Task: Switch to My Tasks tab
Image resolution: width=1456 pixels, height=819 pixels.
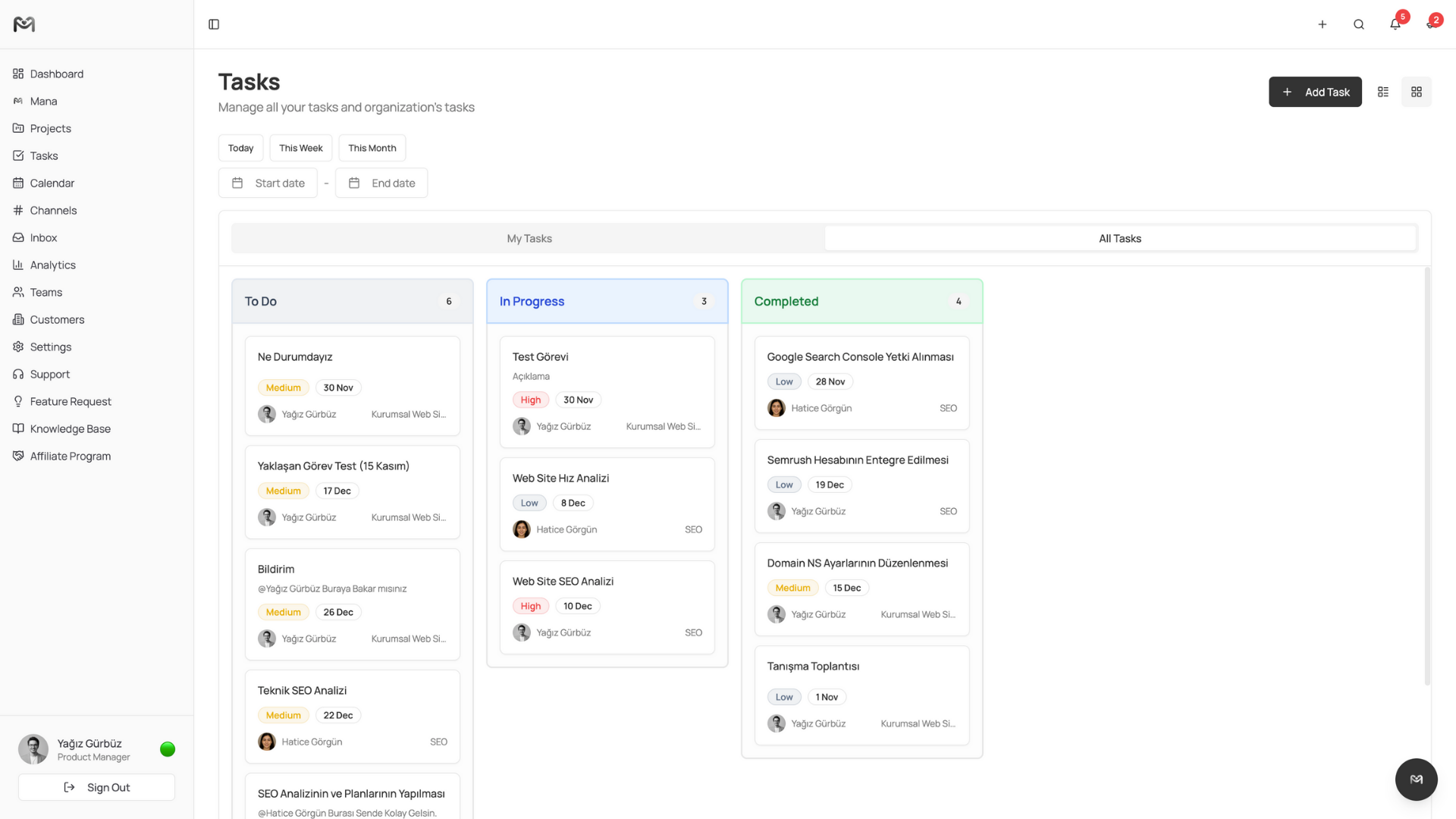Action: pyautogui.click(x=529, y=238)
